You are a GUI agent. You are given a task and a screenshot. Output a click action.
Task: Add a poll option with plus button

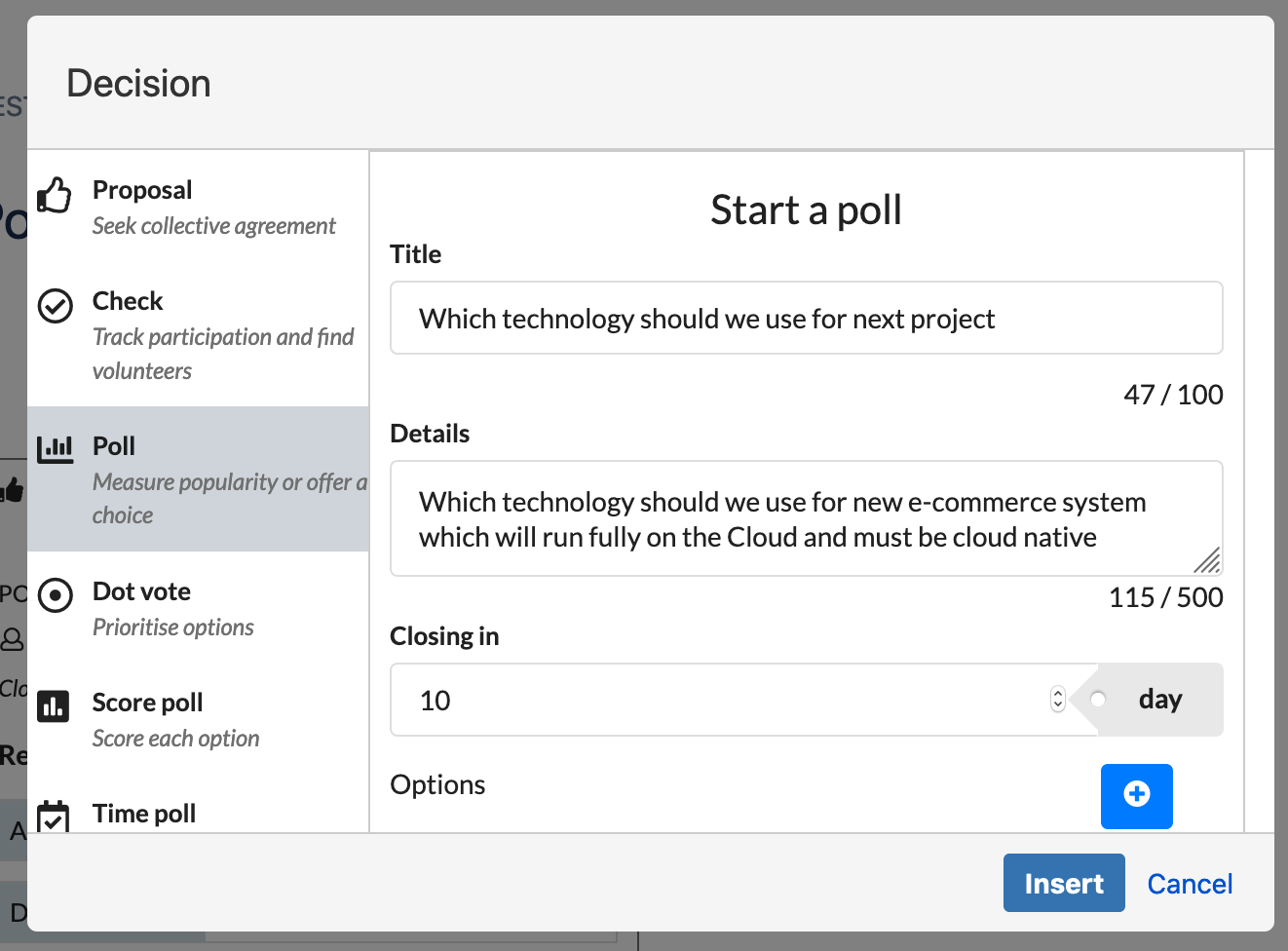point(1136,795)
